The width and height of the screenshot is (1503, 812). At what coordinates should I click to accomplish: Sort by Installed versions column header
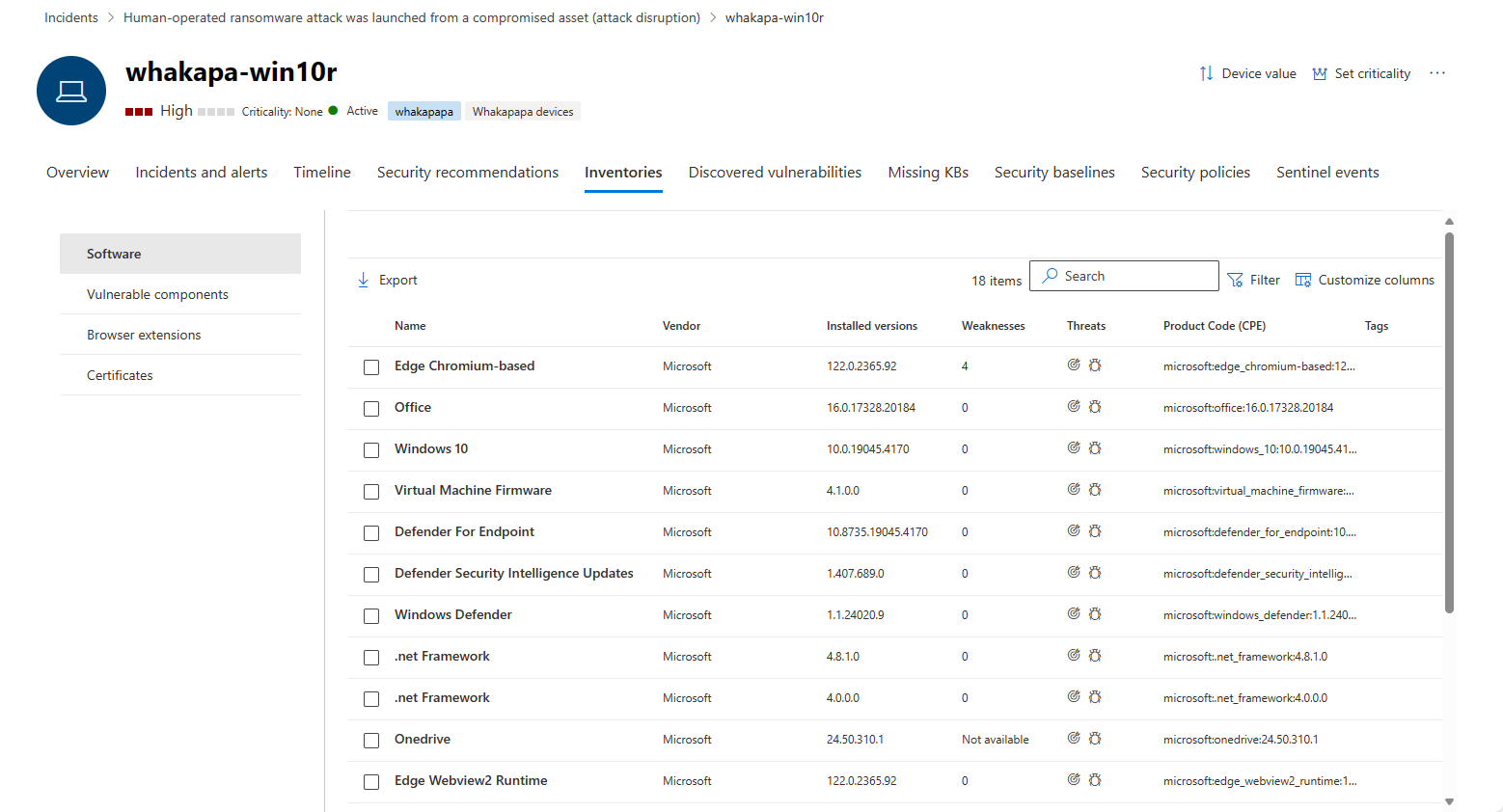[x=872, y=326]
